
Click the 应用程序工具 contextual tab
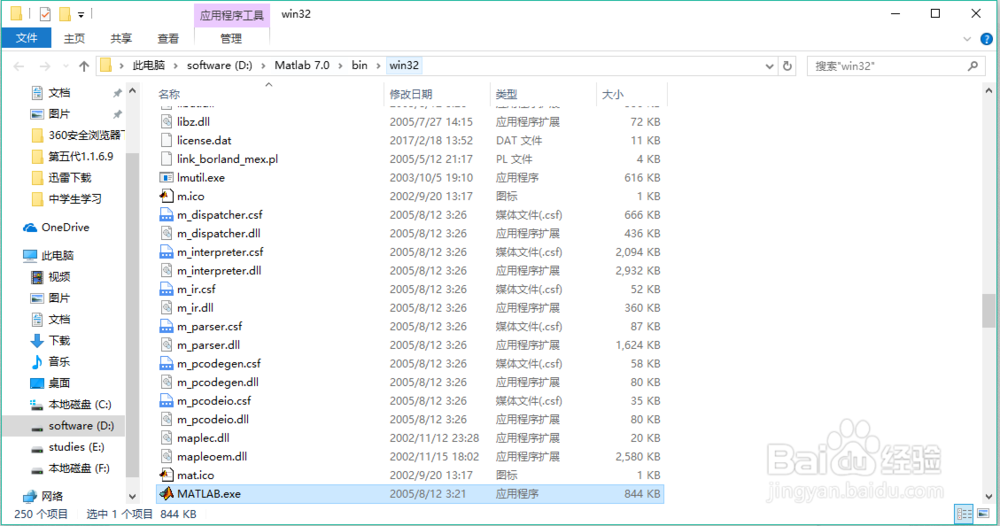[x=232, y=15]
